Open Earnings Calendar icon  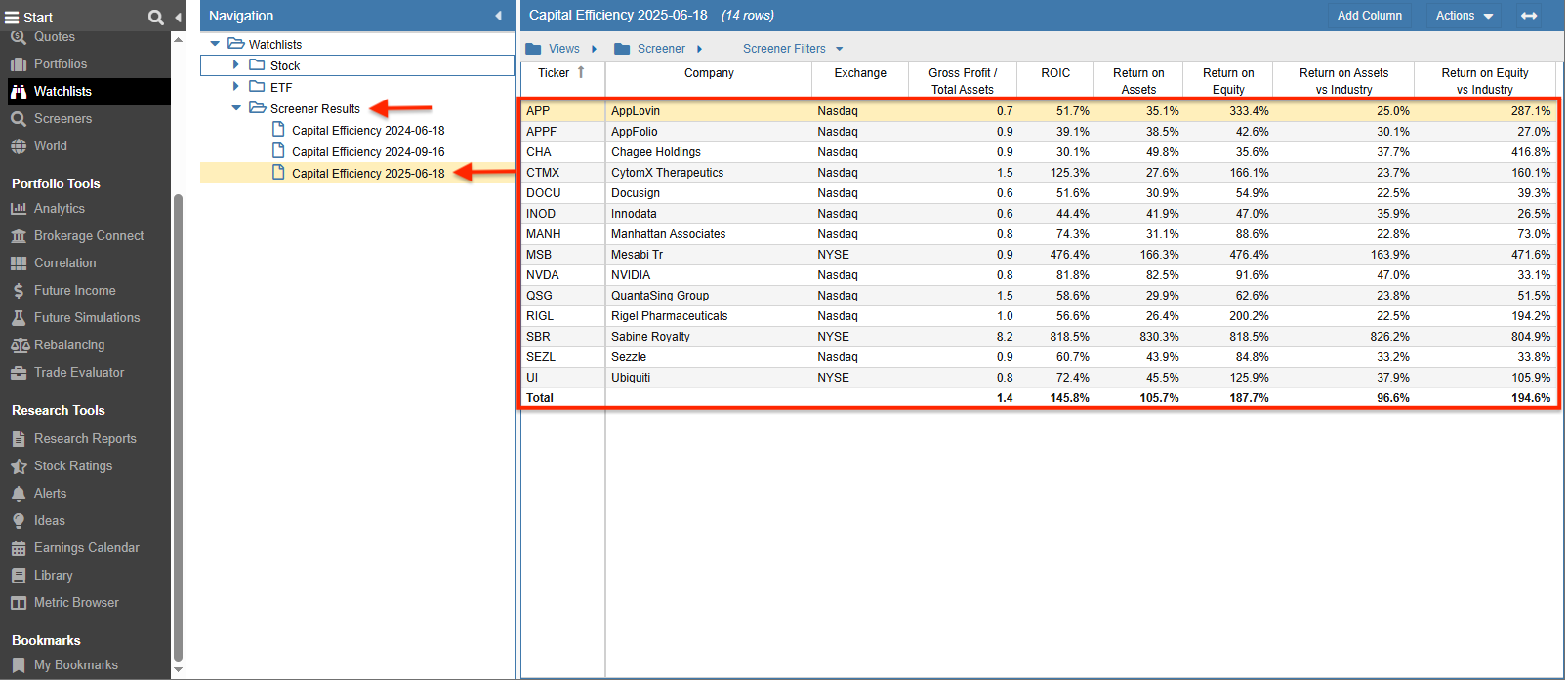[19, 547]
